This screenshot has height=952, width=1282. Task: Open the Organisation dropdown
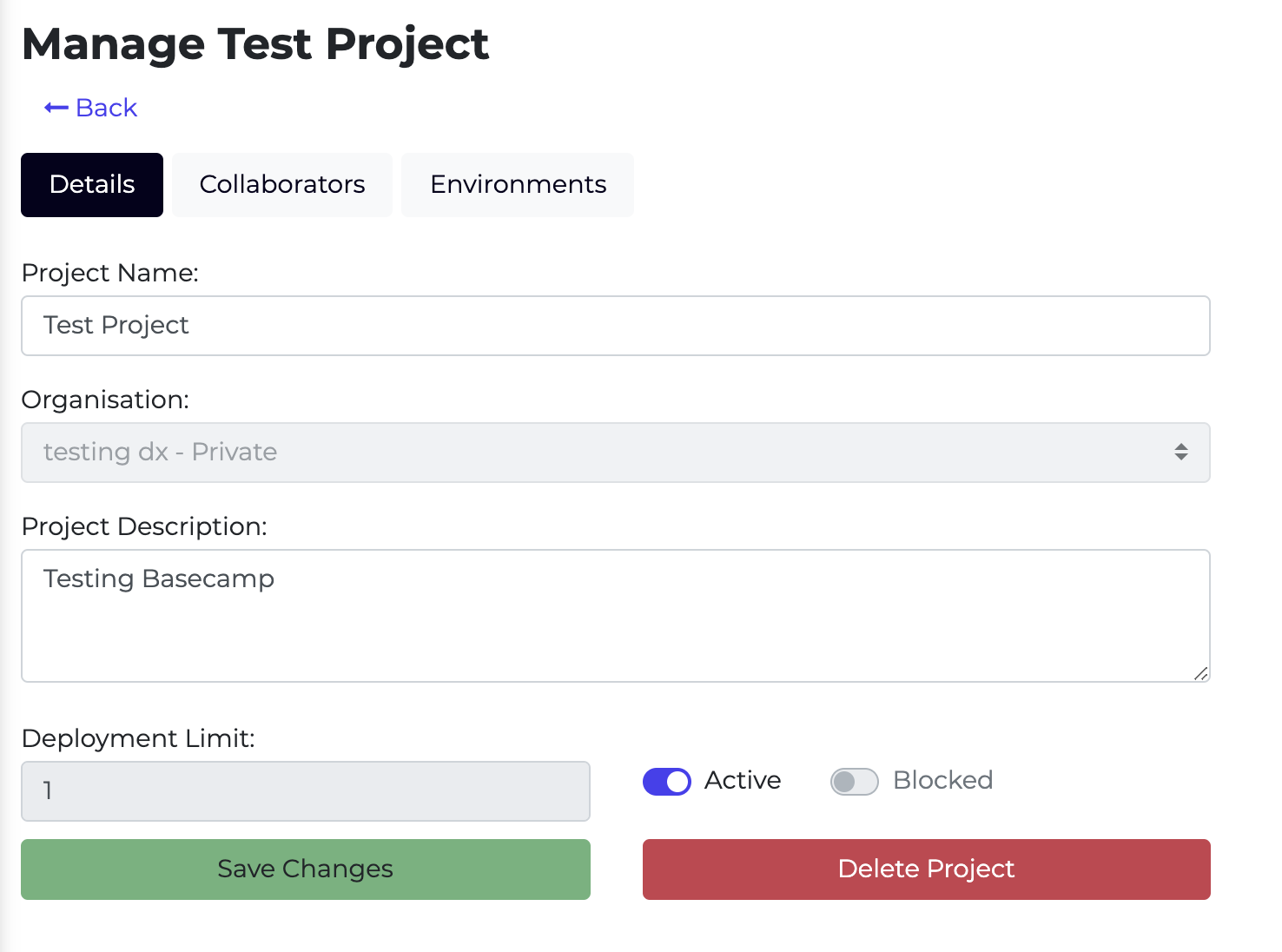(x=616, y=453)
